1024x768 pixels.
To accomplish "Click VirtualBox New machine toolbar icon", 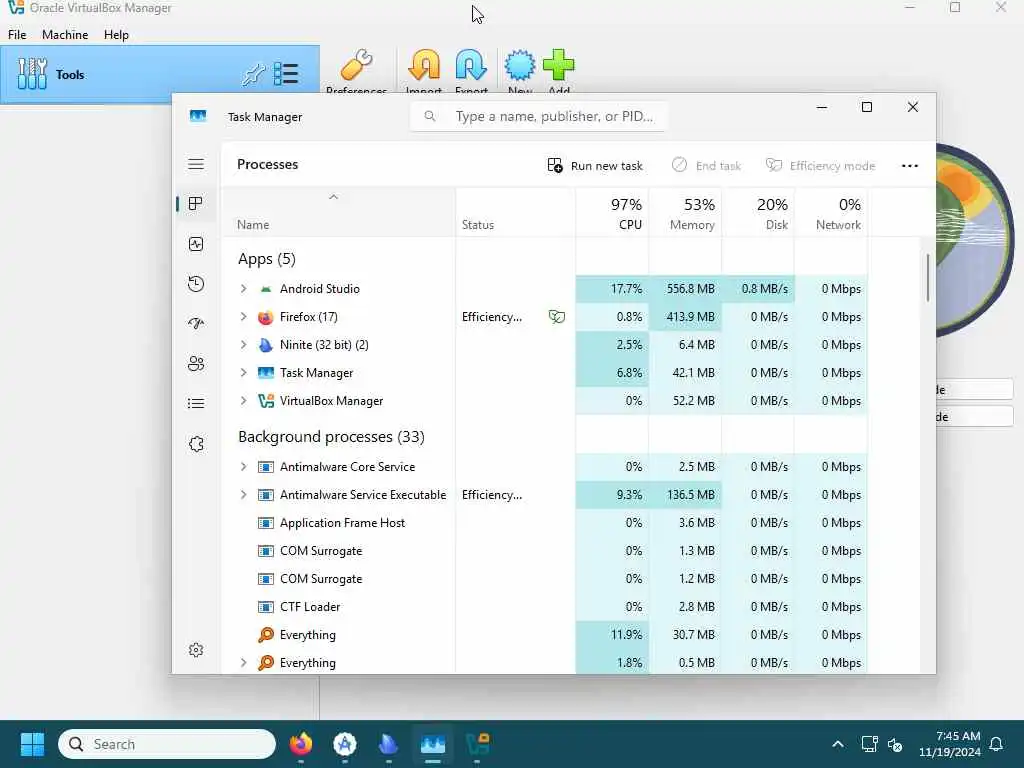I will (x=520, y=66).
